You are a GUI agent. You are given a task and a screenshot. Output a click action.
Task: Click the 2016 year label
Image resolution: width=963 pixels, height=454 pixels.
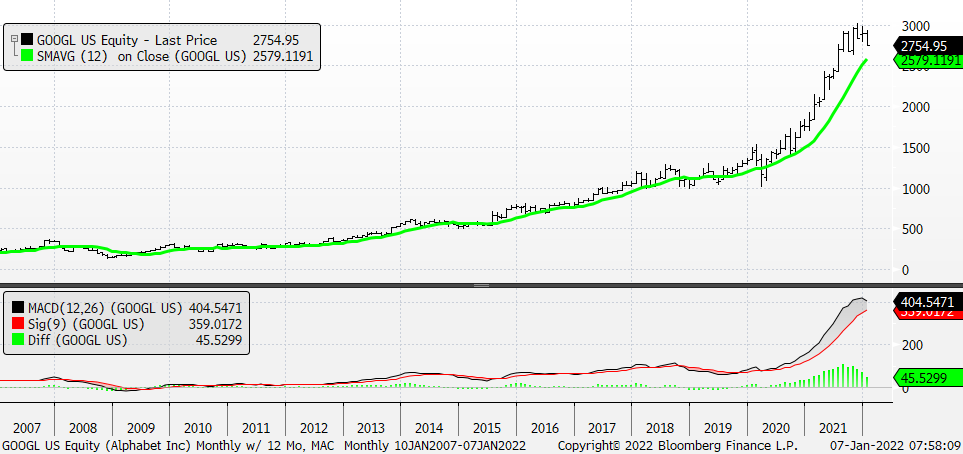pyautogui.click(x=545, y=428)
